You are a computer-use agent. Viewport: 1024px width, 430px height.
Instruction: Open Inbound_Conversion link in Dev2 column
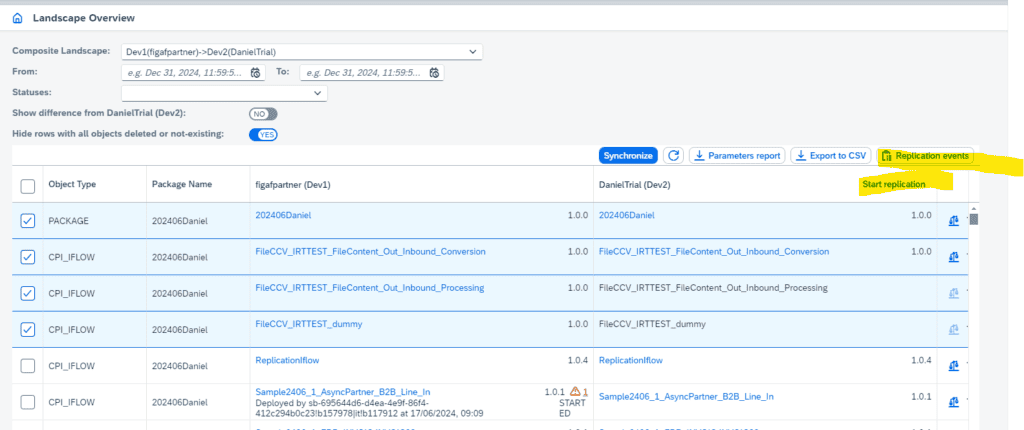[x=714, y=252]
